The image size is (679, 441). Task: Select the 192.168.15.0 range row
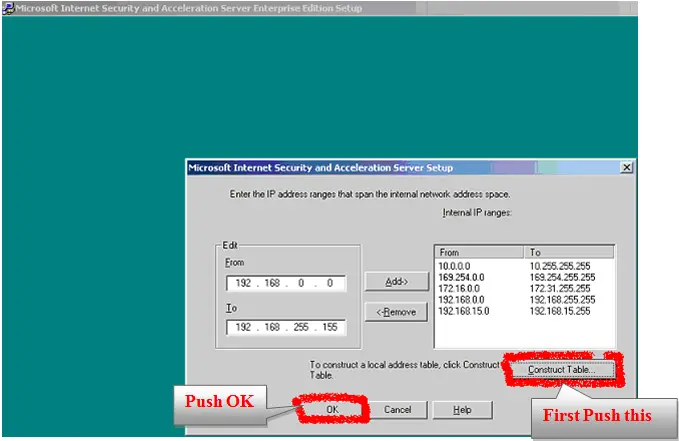click(524, 311)
